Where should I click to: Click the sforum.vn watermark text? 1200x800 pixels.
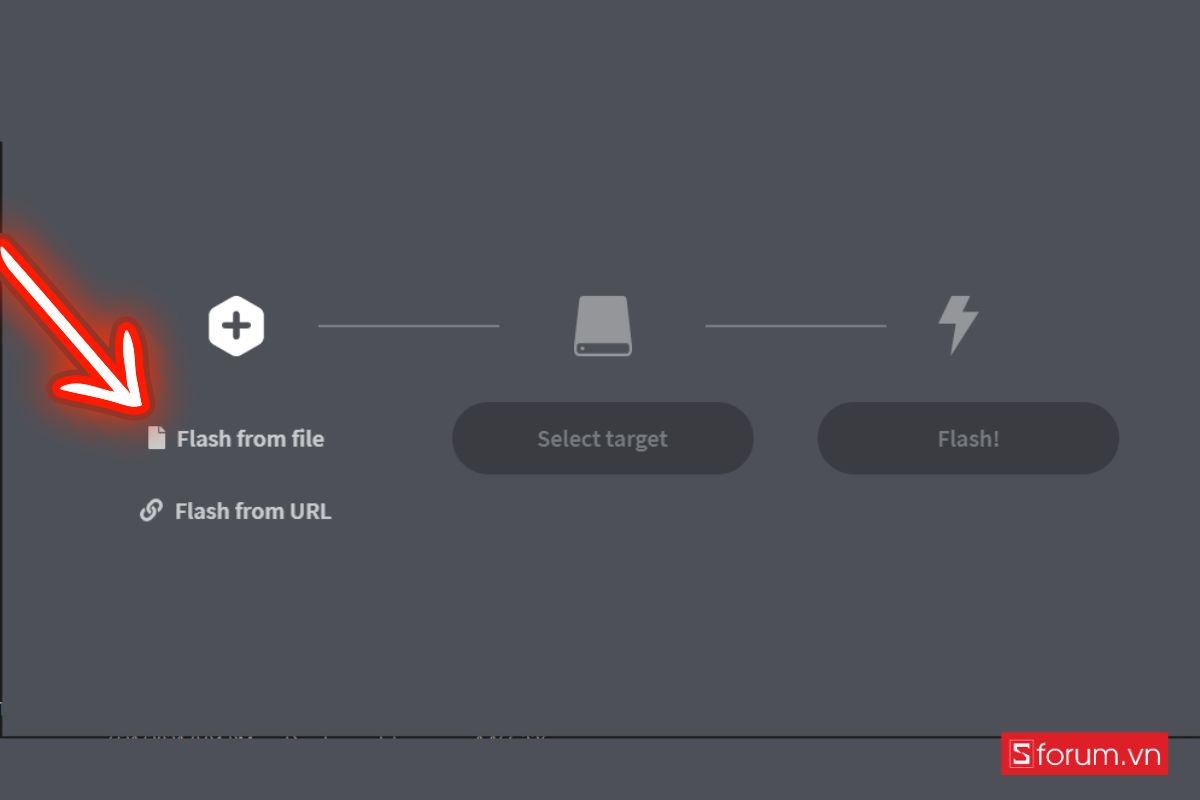(1098, 754)
